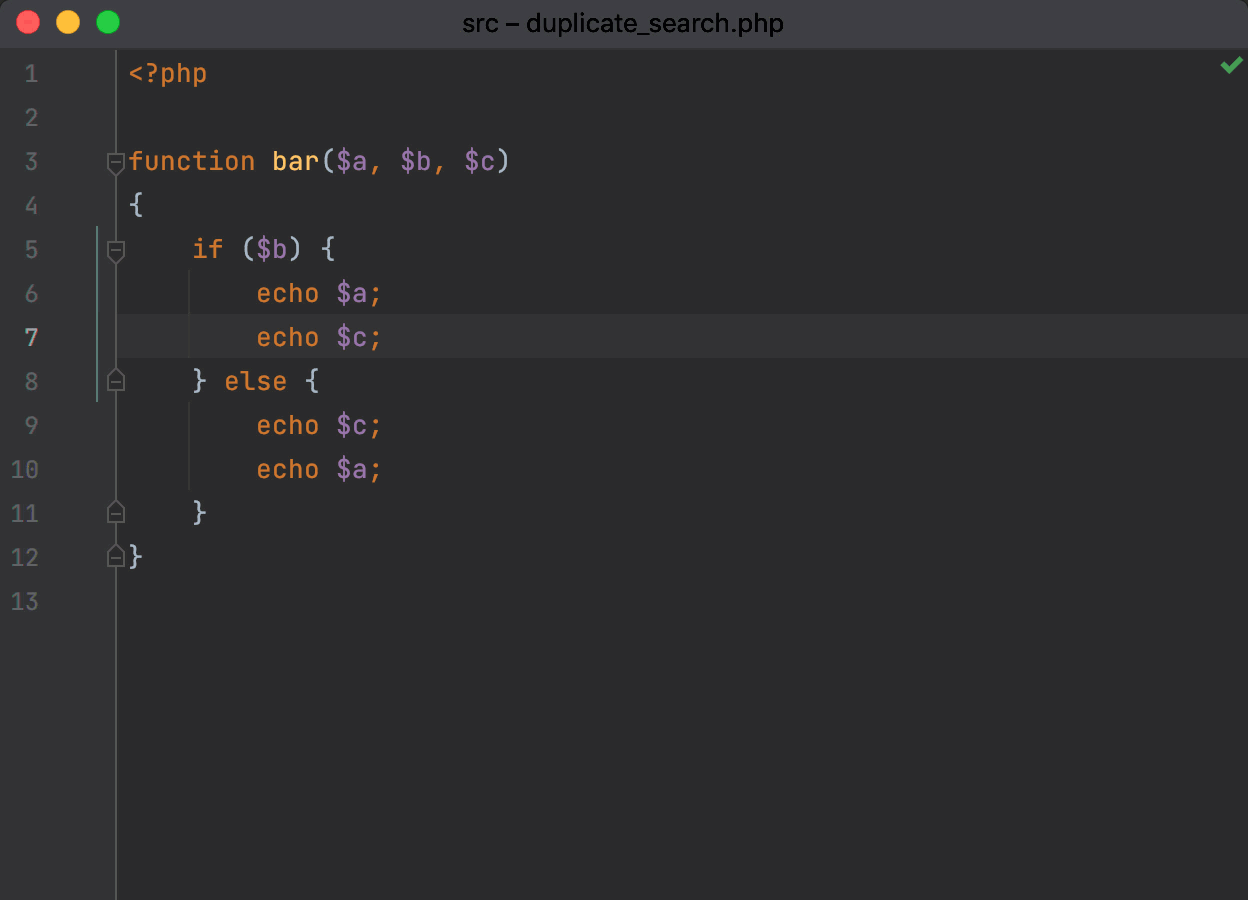The image size is (1248, 900).
Task: Click the $c parameter in the function signature
Action: 480,162
